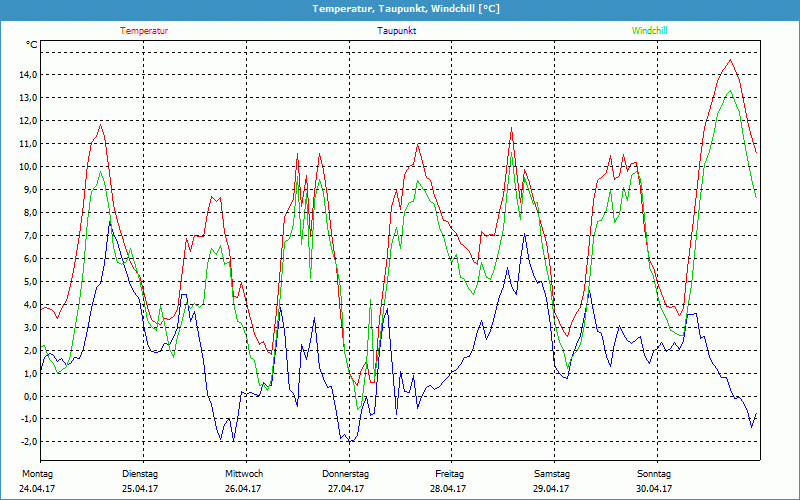800x500 pixels.
Task: Click the 2,0 y-axis value
Action: pos(31,351)
